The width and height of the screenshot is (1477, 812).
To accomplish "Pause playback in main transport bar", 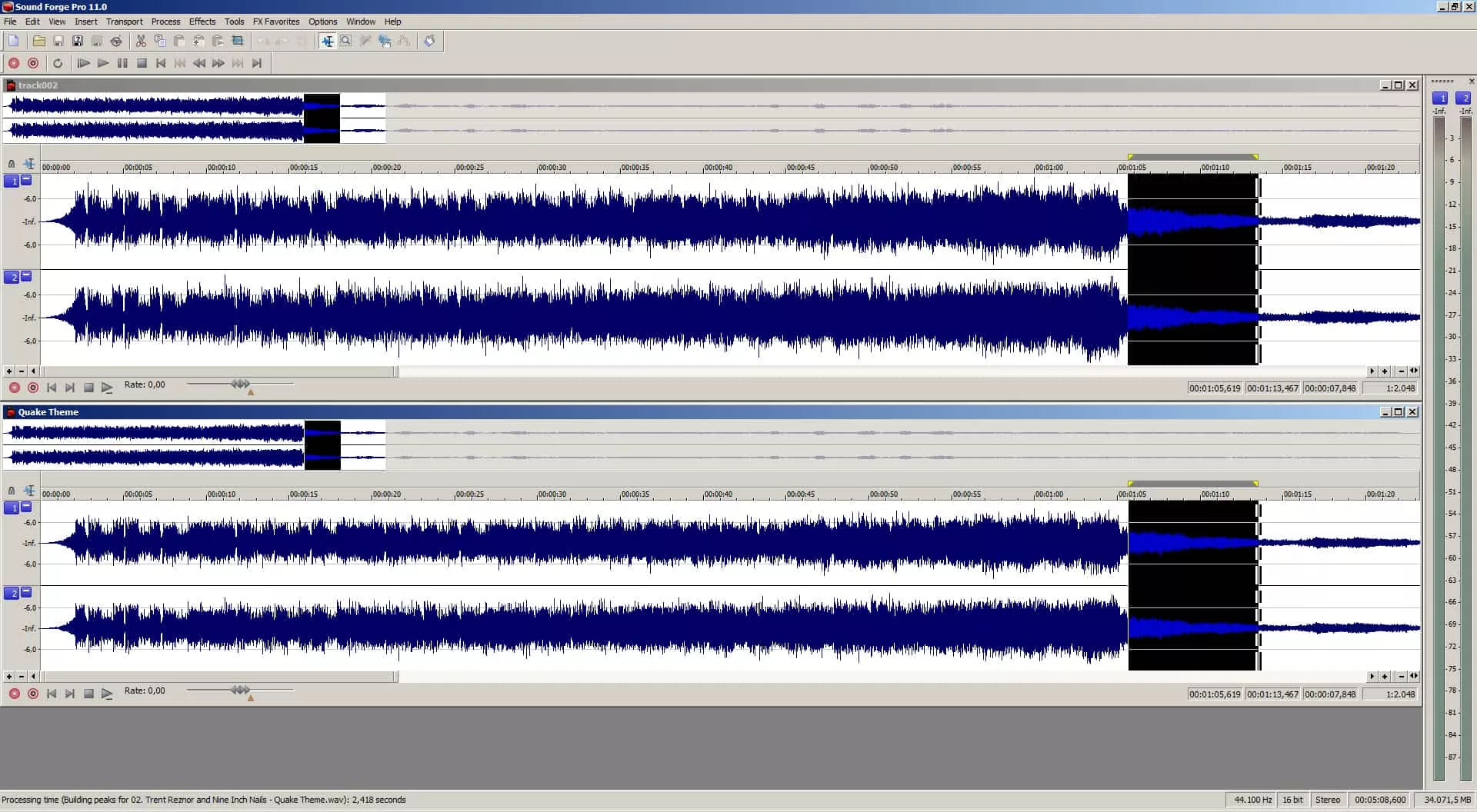I will click(122, 63).
